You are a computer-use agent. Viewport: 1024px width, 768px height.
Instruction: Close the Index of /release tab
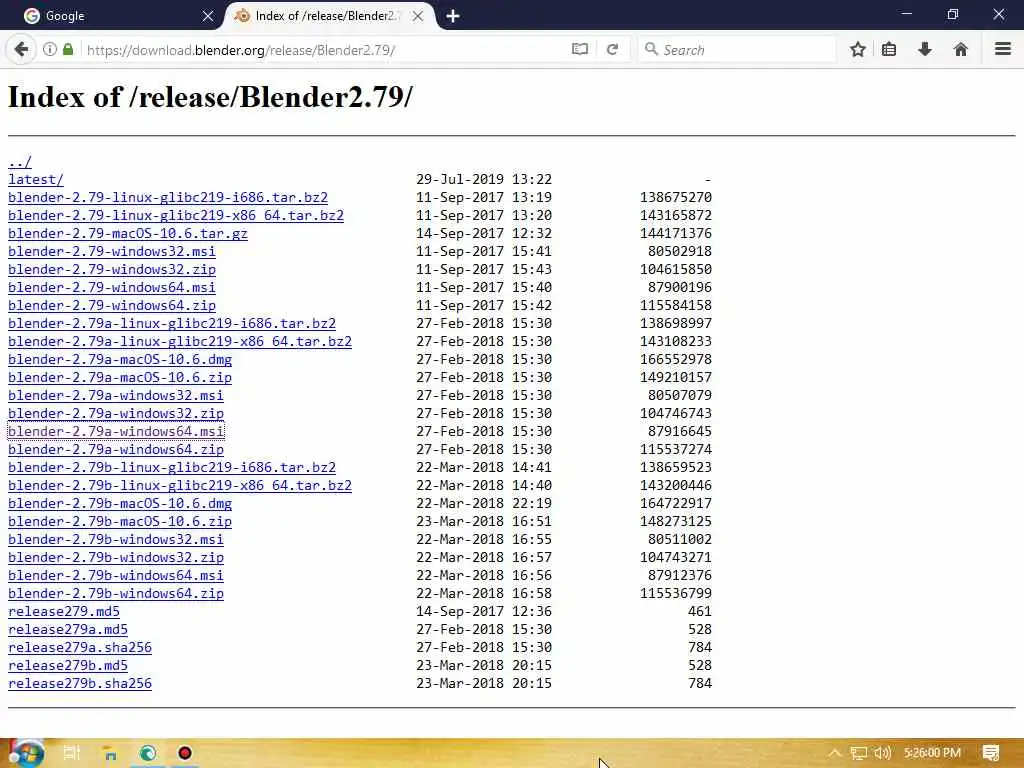click(x=418, y=16)
